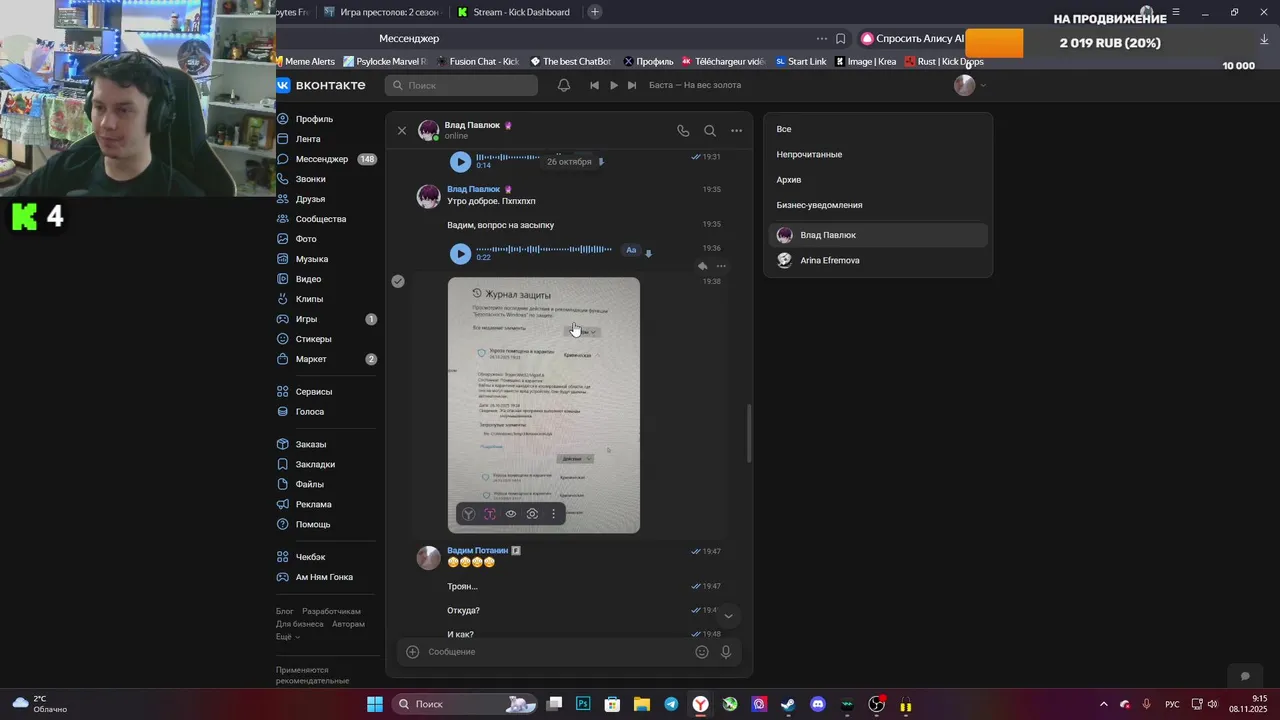
Task: Open Мессенджер in sidebar
Action: click(322, 159)
